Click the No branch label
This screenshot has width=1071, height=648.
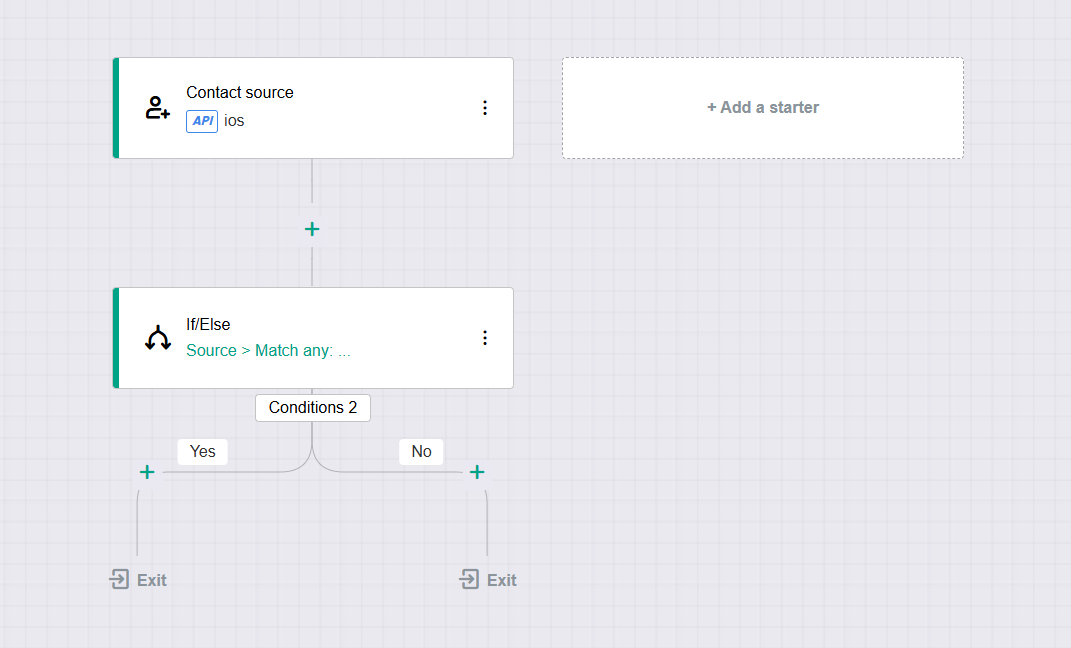tap(421, 452)
